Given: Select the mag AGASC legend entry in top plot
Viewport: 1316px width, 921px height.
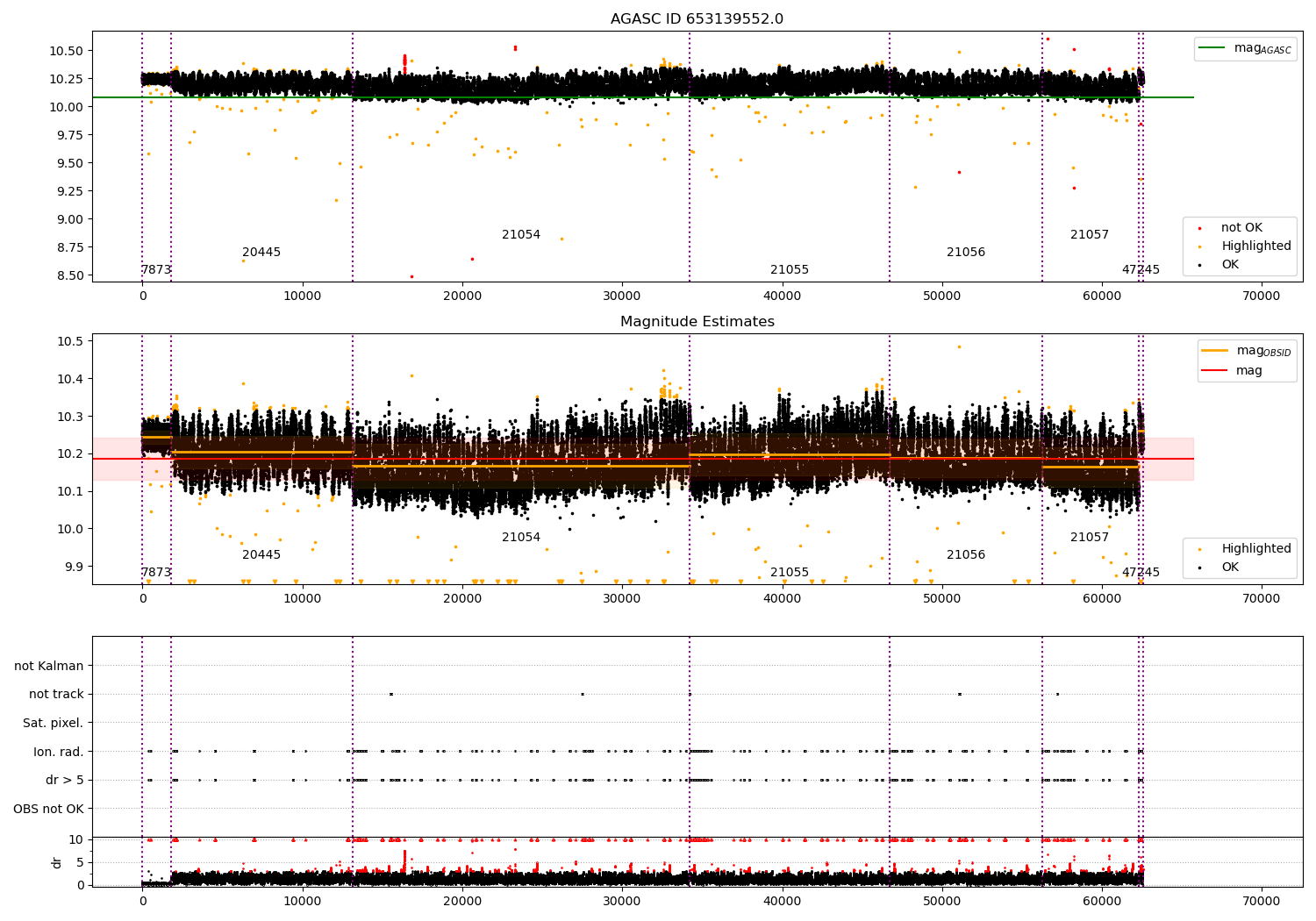Looking at the screenshot, I should (1245, 48).
